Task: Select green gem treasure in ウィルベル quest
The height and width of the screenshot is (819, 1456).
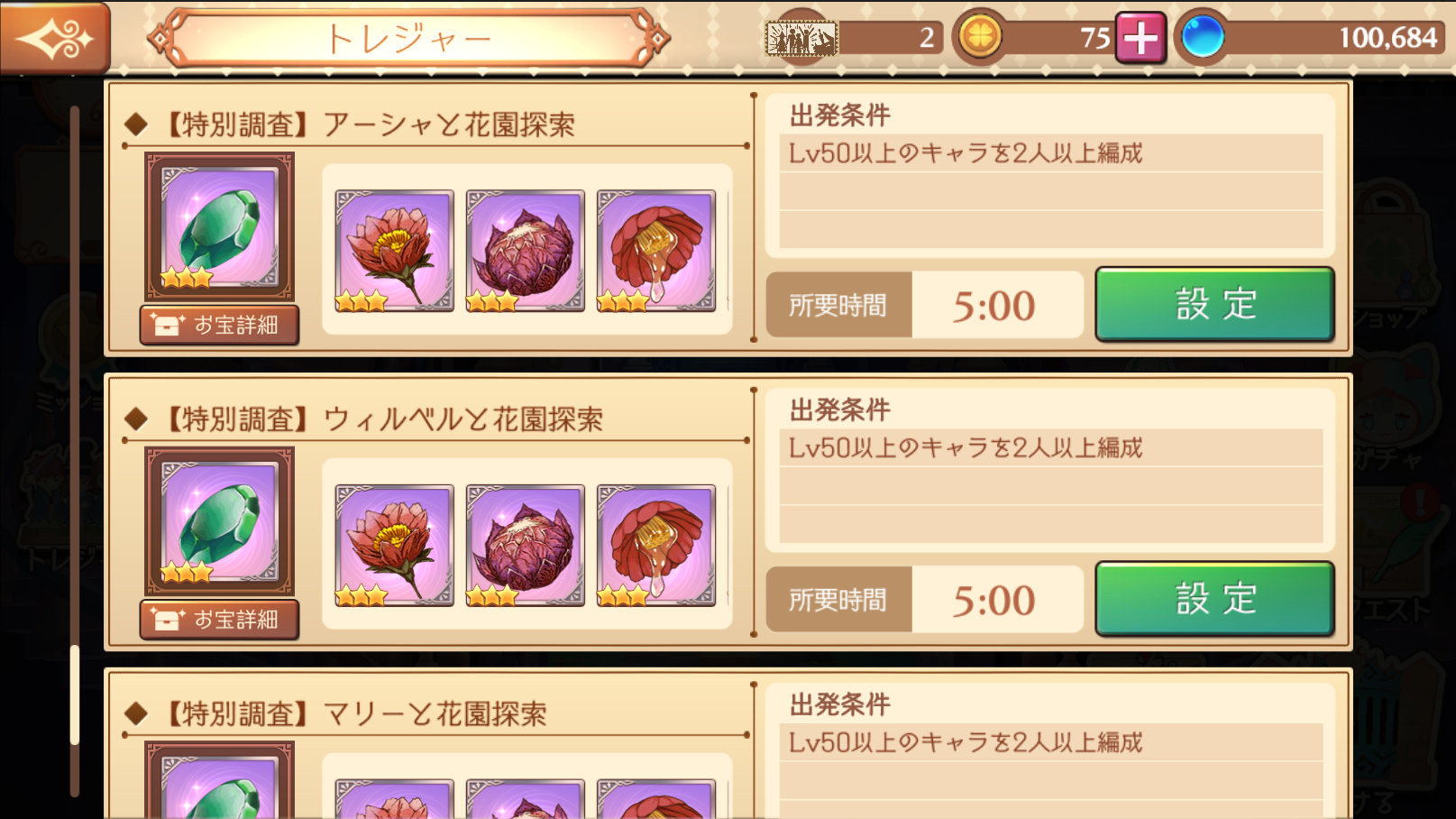Action: pos(219,521)
